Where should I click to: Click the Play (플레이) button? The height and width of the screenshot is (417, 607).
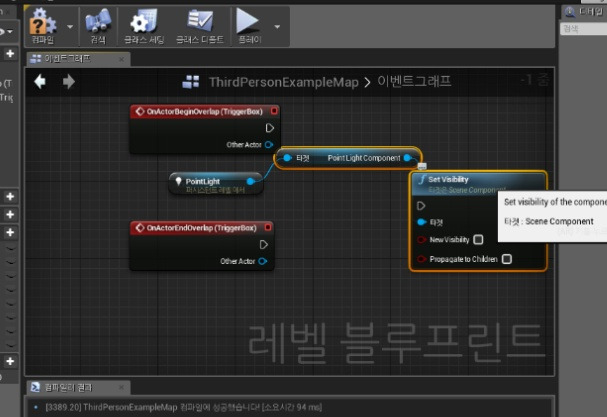pyautogui.click(x=249, y=26)
